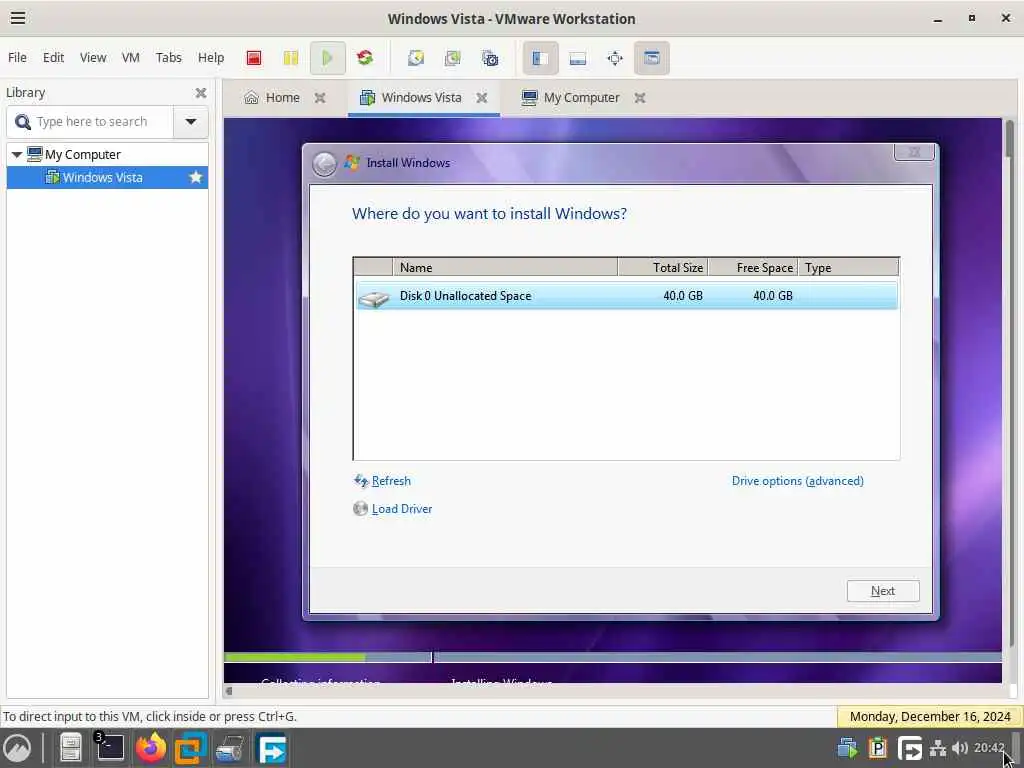Close the Home tab
This screenshot has width=1024, height=768.
(320, 98)
